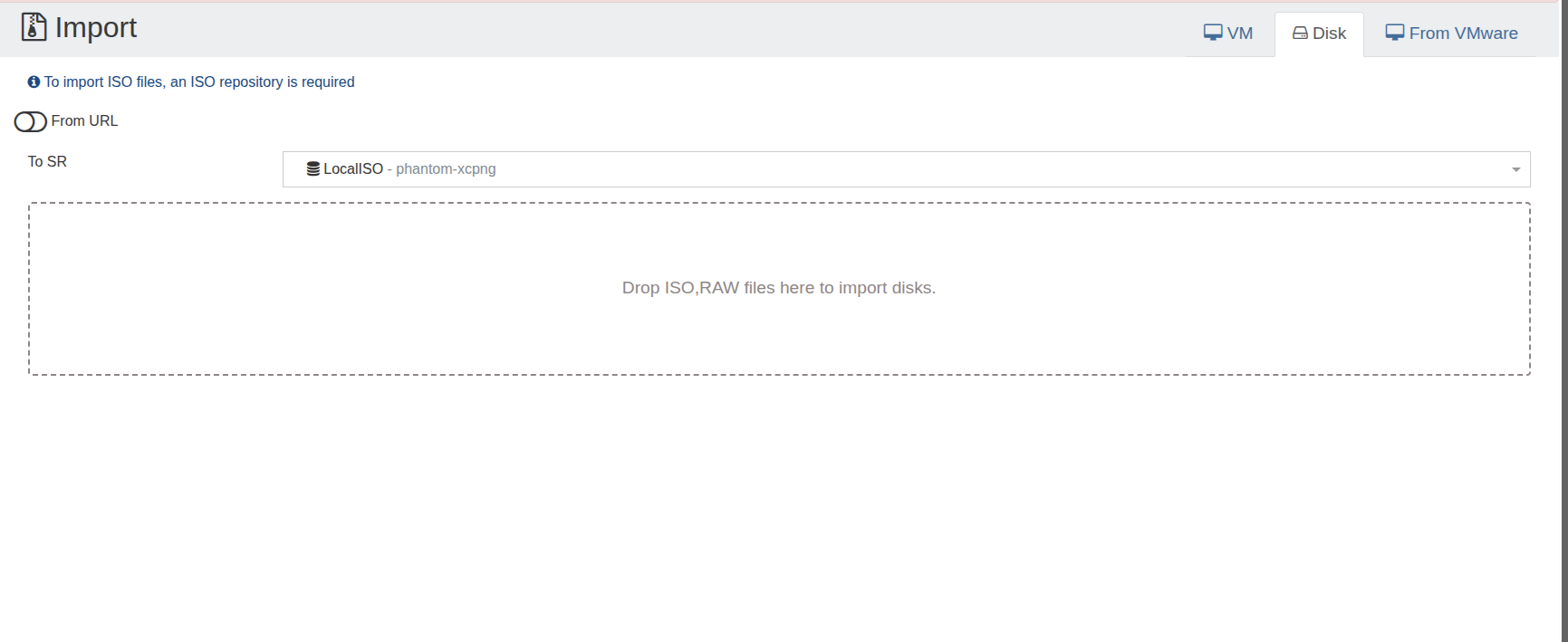Select the Disk tab label
This screenshot has width=1568, height=642.
tap(1329, 34)
